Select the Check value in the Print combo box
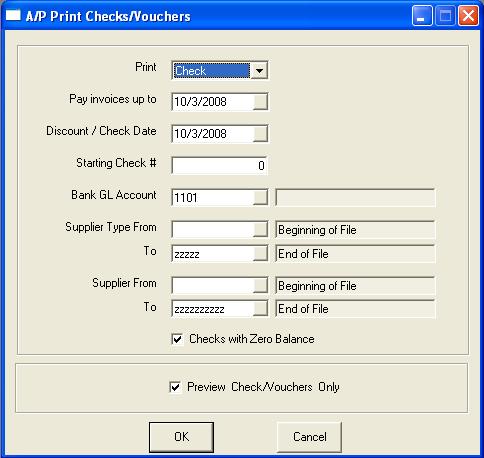 click(x=211, y=70)
